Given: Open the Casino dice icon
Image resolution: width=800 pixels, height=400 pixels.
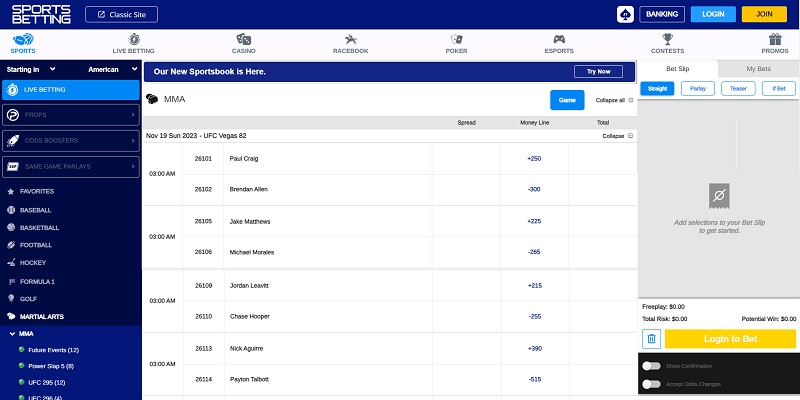Looking at the screenshot, I should 243,39.
